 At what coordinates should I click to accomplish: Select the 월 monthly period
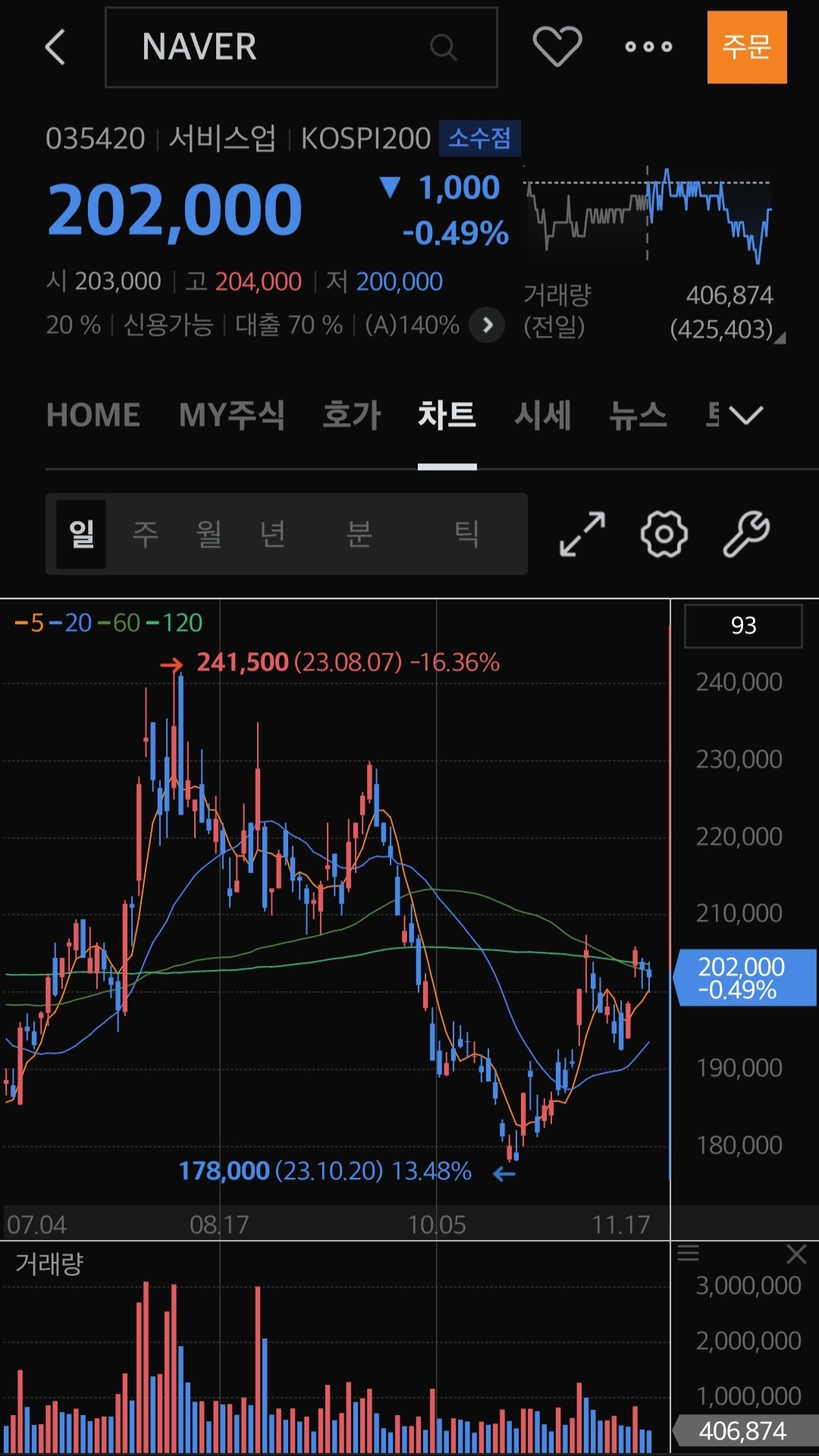click(x=209, y=534)
